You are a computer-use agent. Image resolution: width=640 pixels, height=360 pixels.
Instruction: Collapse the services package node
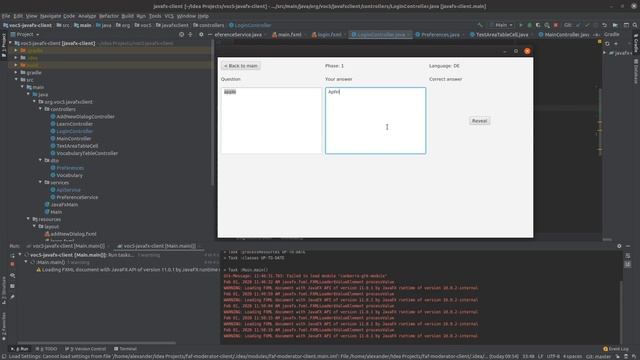(x=40, y=182)
